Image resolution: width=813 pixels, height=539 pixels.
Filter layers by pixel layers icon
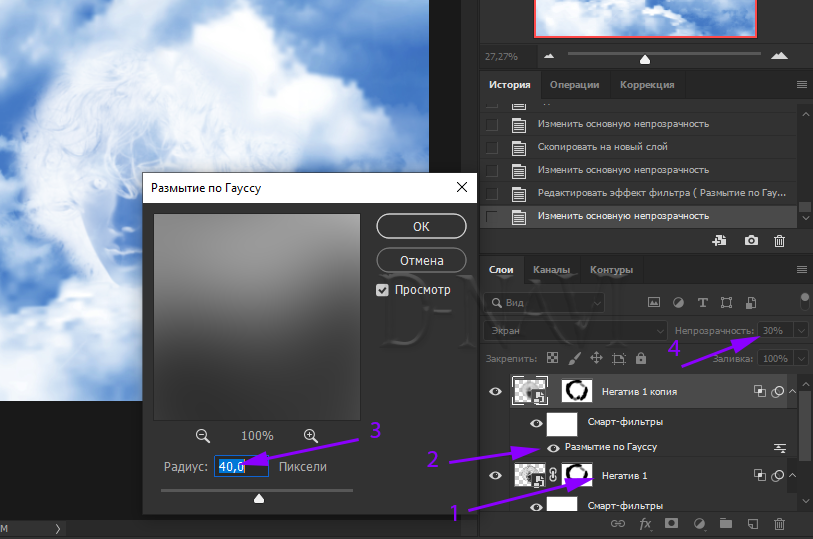tap(654, 302)
